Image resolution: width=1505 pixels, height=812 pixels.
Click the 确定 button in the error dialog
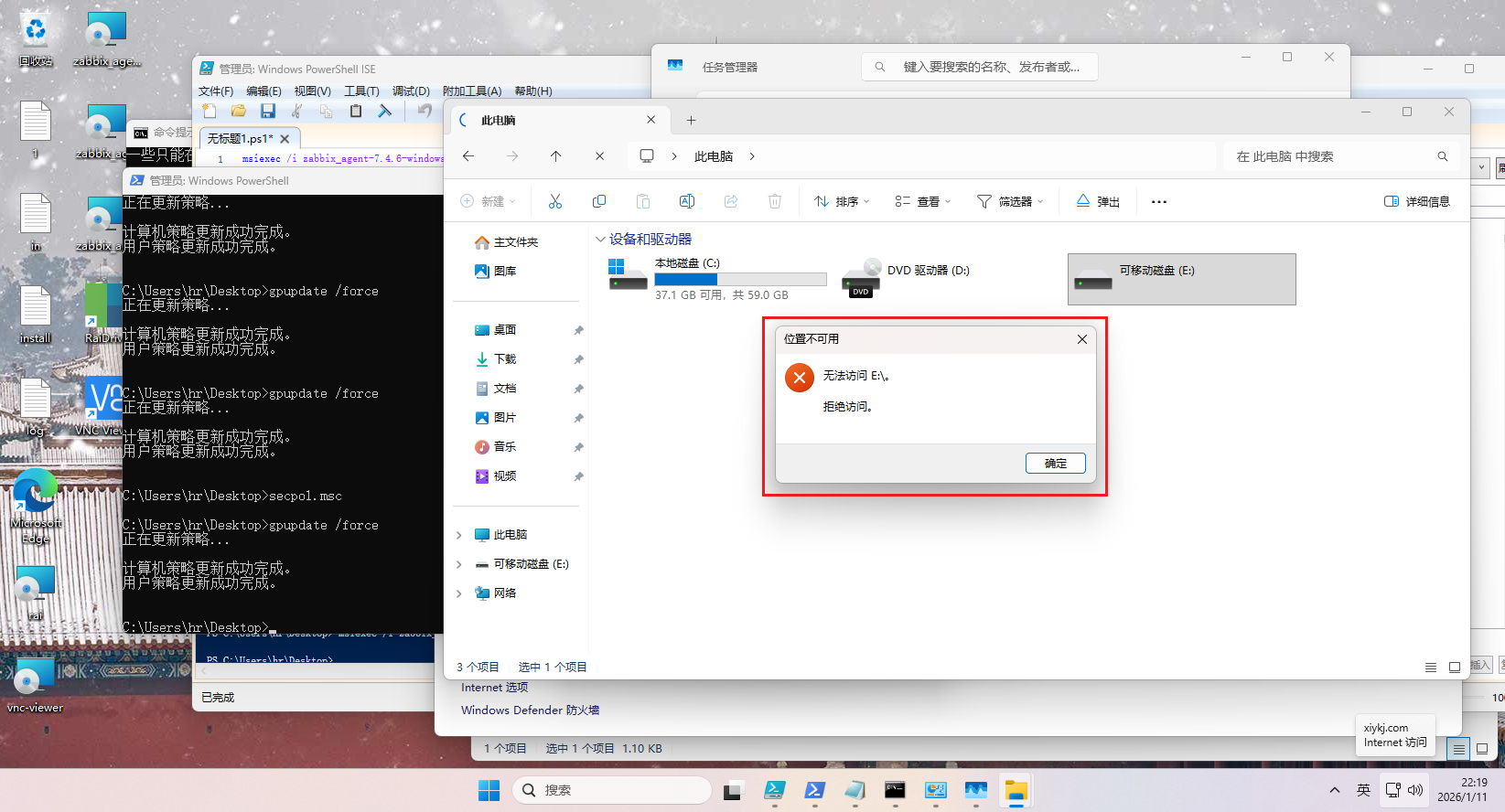coord(1055,464)
